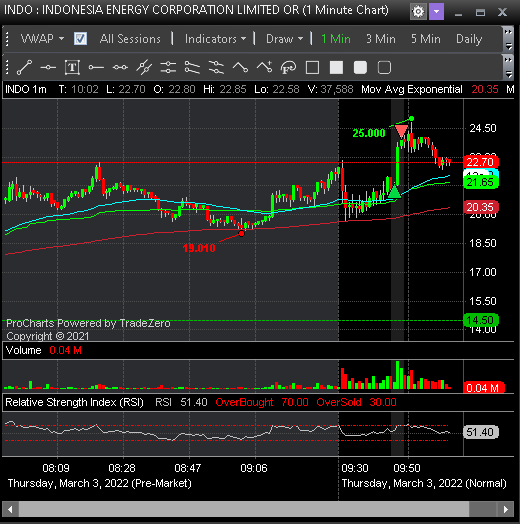Click the 19.010 low price label
Viewport: 520px width, 524px height.
199,248
